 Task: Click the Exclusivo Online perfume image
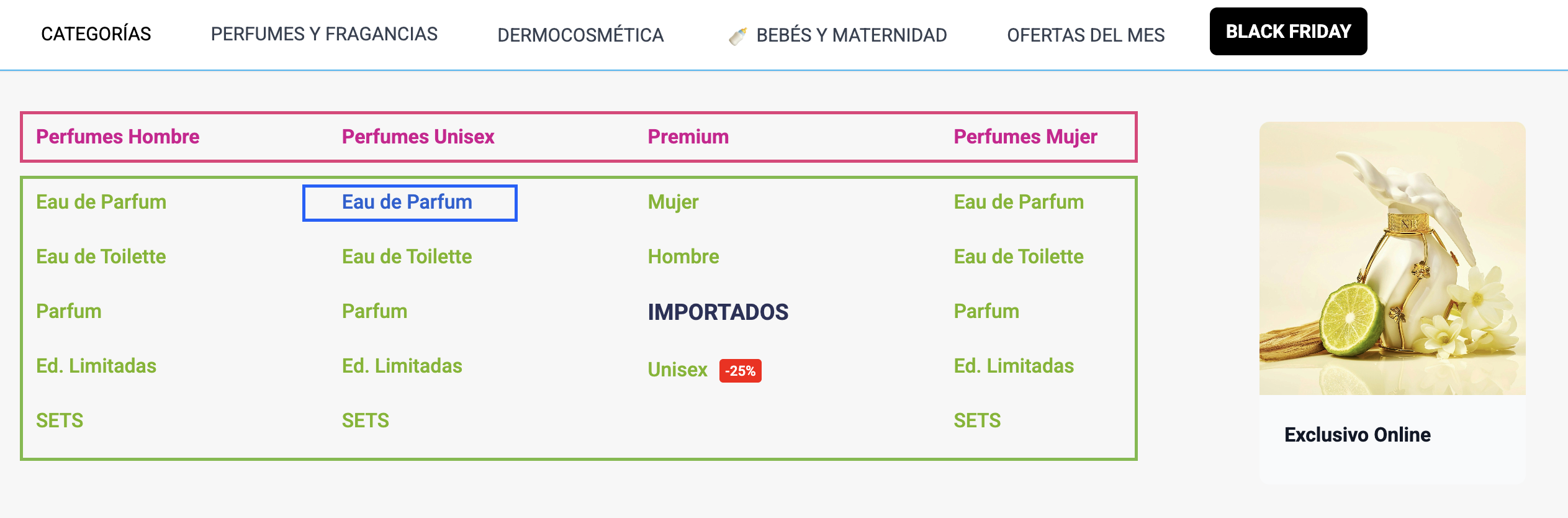tap(1392, 258)
